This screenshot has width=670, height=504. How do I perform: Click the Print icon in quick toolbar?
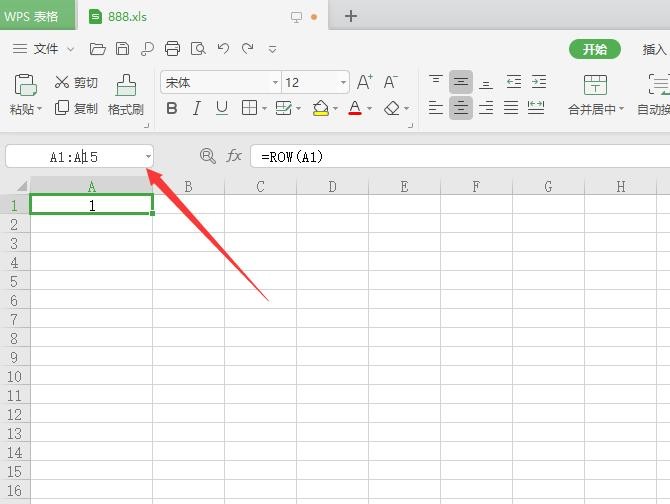(x=172, y=49)
